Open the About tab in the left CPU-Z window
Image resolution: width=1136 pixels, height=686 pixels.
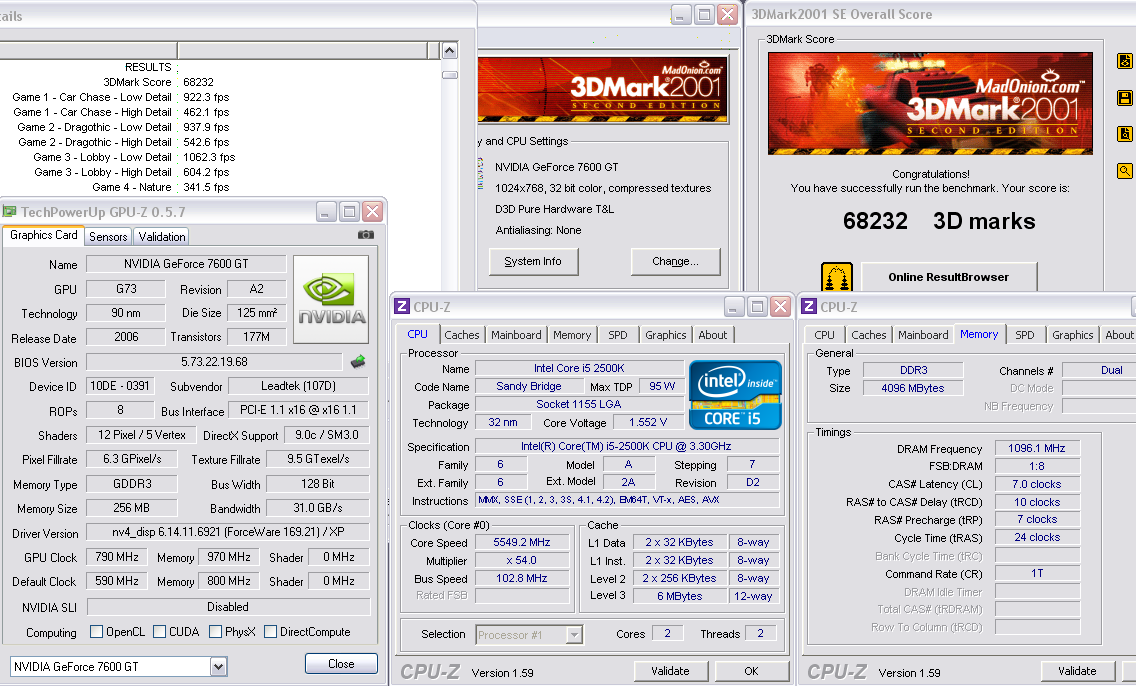tap(712, 335)
